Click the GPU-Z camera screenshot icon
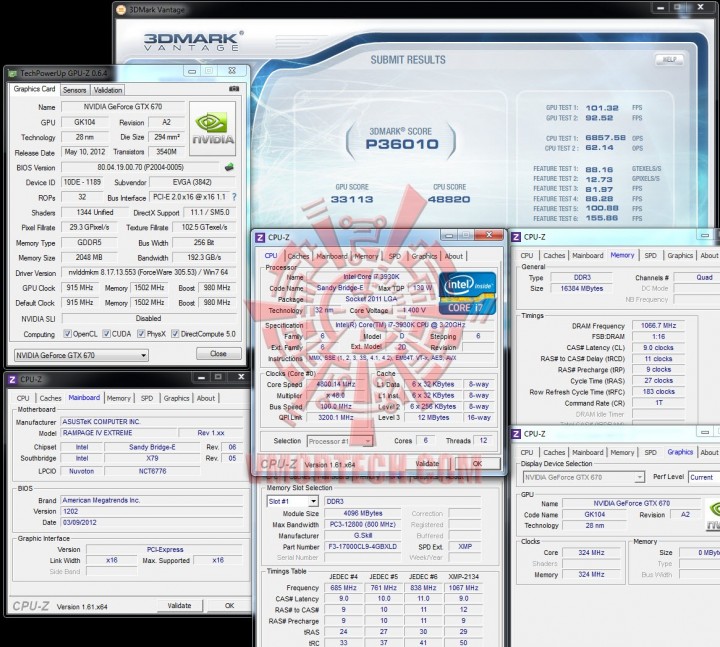Image resolution: width=720 pixels, height=647 pixels. 234,89
